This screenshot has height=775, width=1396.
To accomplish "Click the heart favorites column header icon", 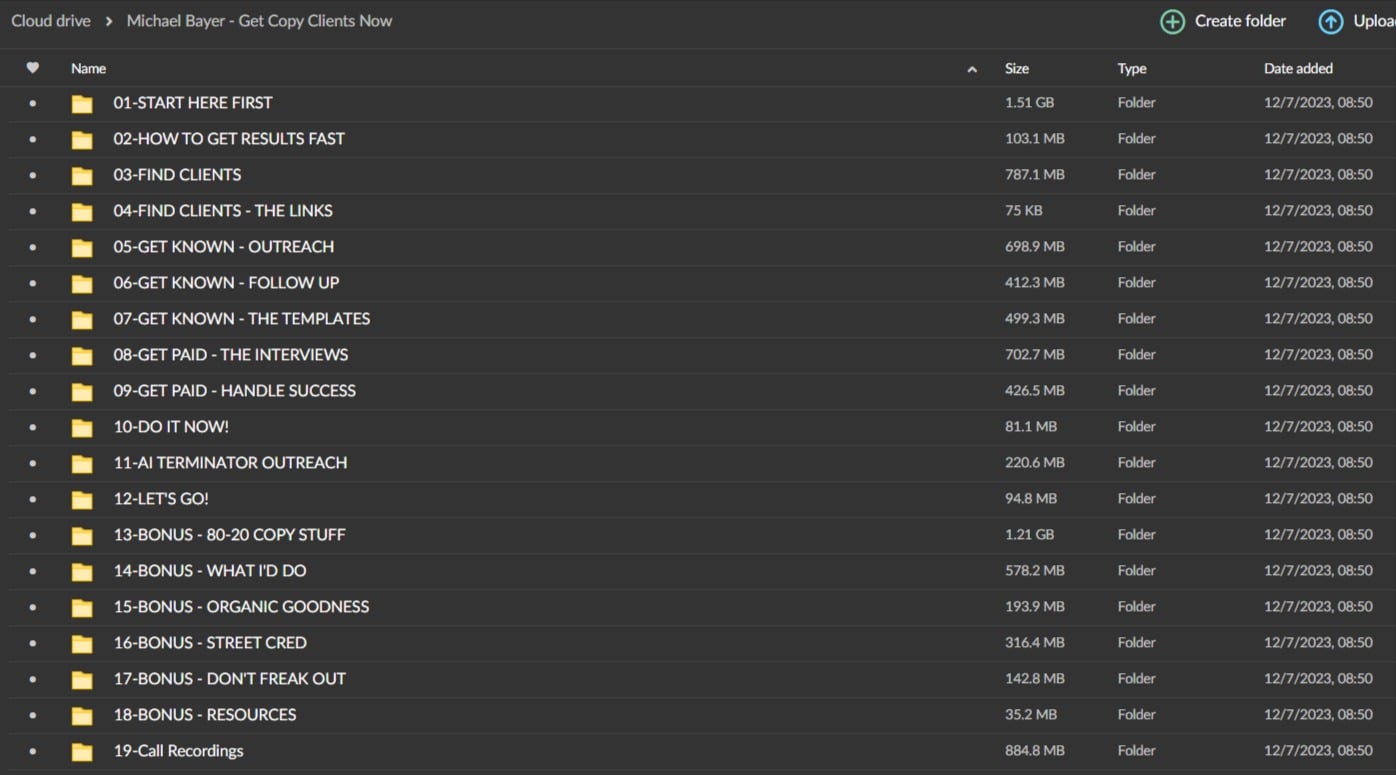I will coord(33,68).
